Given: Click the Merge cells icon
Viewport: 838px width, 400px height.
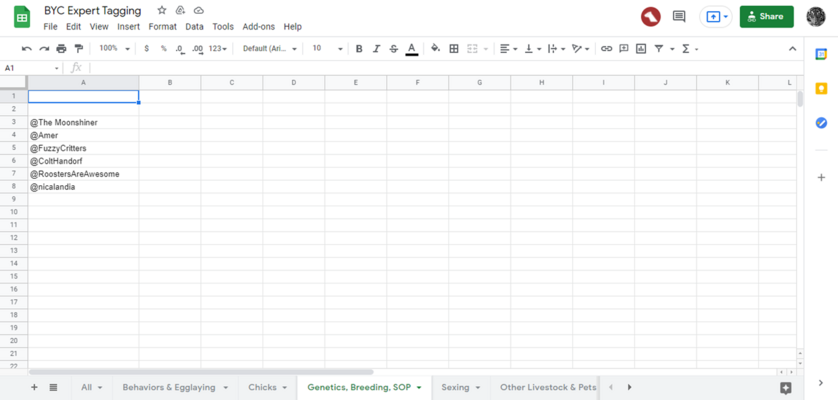Looking at the screenshot, I should (x=472, y=49).
